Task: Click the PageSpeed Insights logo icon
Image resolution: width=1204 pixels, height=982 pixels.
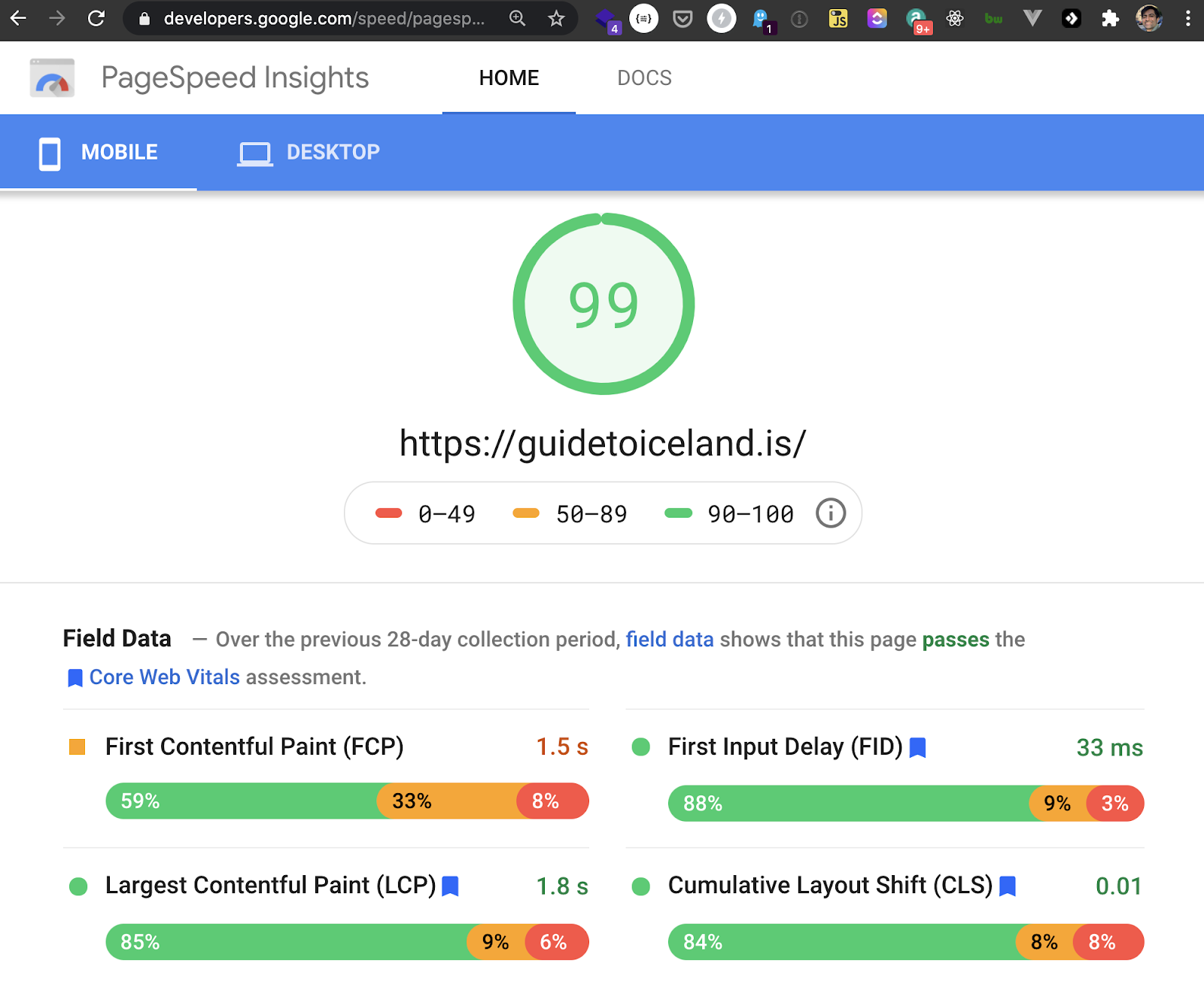Action: pos(52,78)
